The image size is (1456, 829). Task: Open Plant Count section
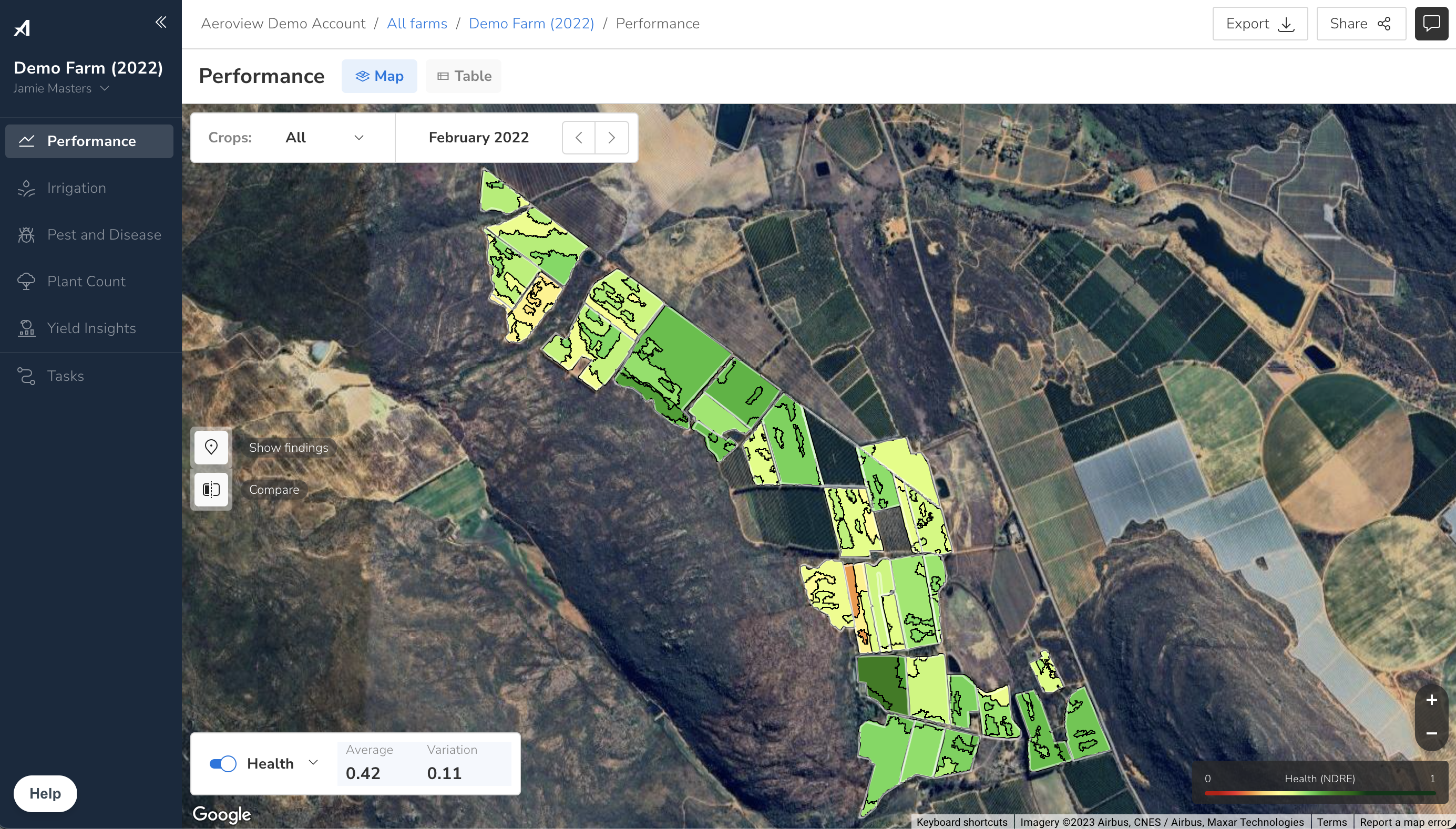tap(89, 281)
